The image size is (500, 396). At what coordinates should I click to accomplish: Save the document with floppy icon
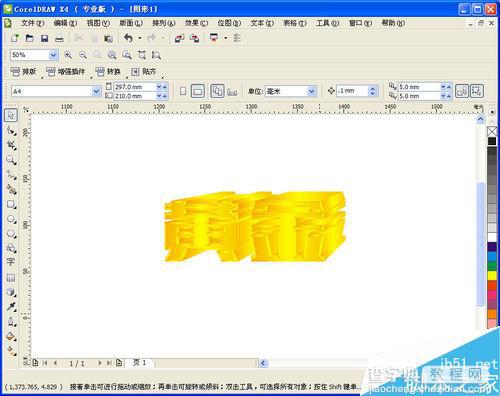click(x=44, y=38)
